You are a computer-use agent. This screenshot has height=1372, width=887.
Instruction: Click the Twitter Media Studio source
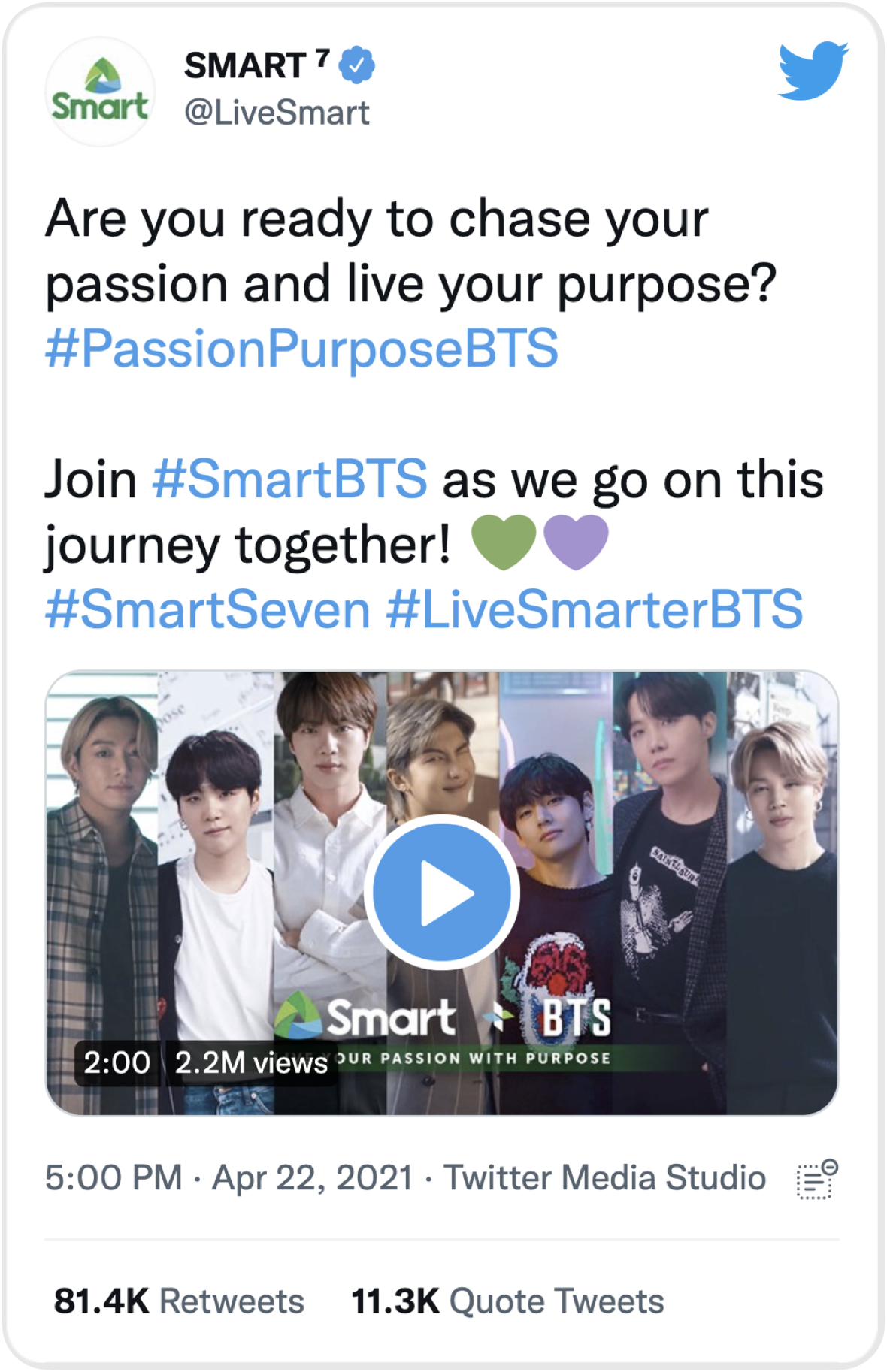pyautogui.click(x=604, y=1177)
